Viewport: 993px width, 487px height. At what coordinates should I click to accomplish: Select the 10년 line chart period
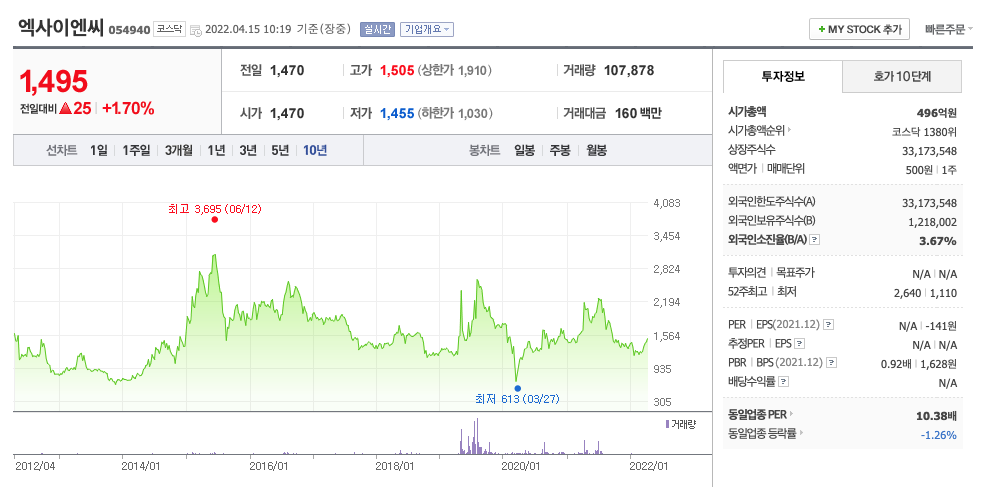(x=315, y=151)
